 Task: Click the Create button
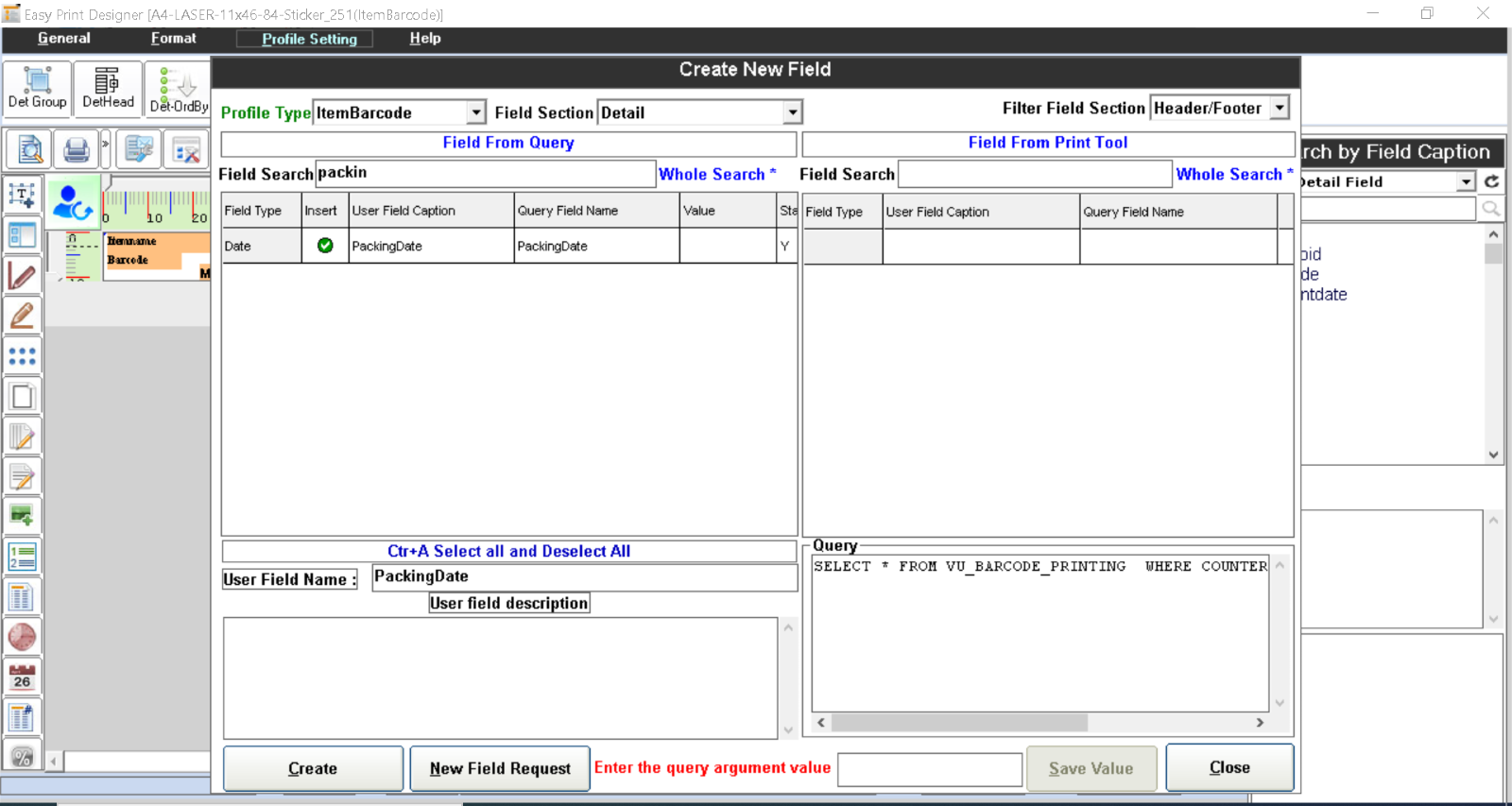coord(313,768)
